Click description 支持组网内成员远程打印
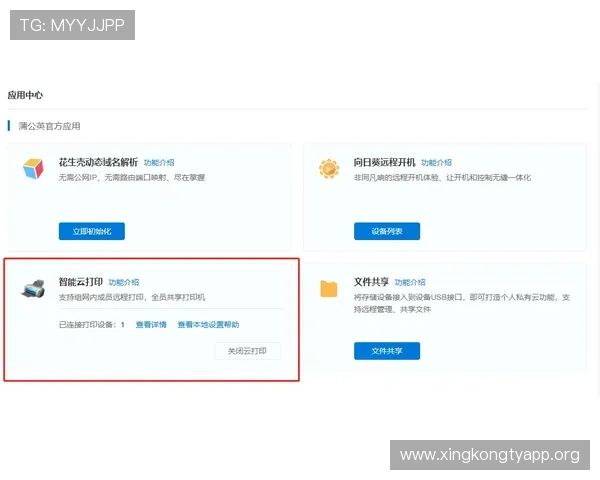The image size is (600, 480). 132,297
